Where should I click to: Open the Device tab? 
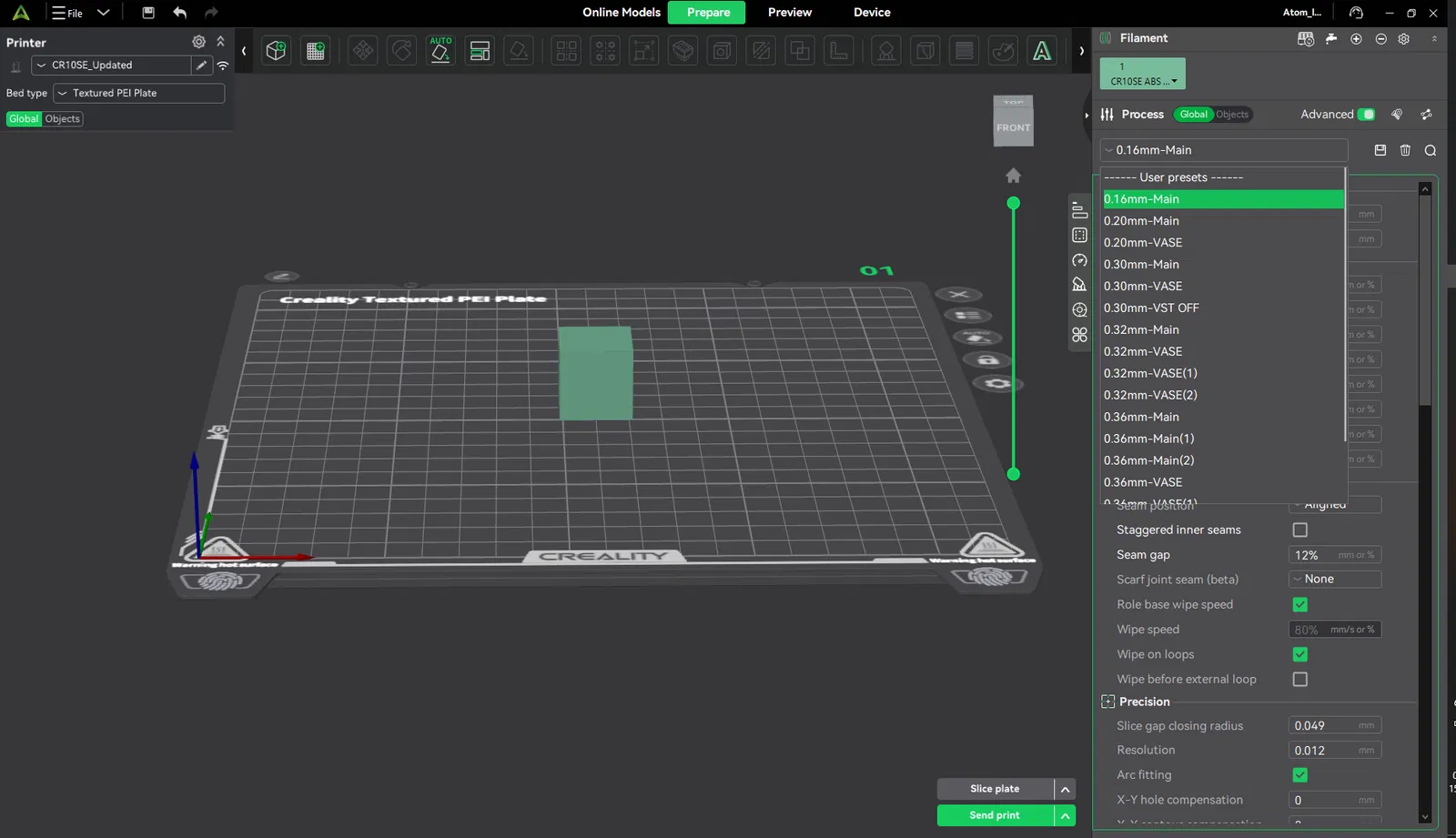(x=872, y=13)
